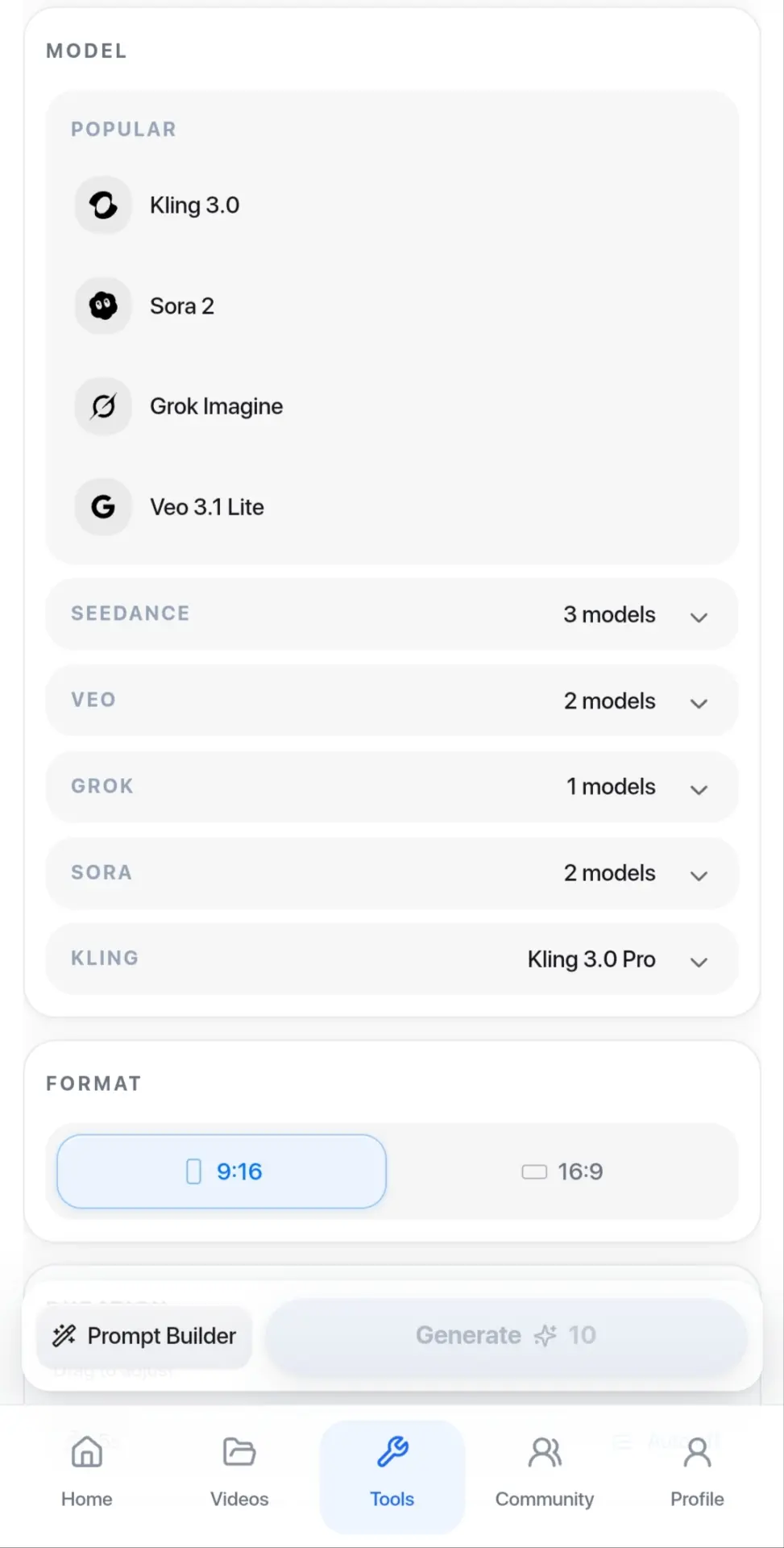Open the Kling 3.0 Pro dropdown

392,959
